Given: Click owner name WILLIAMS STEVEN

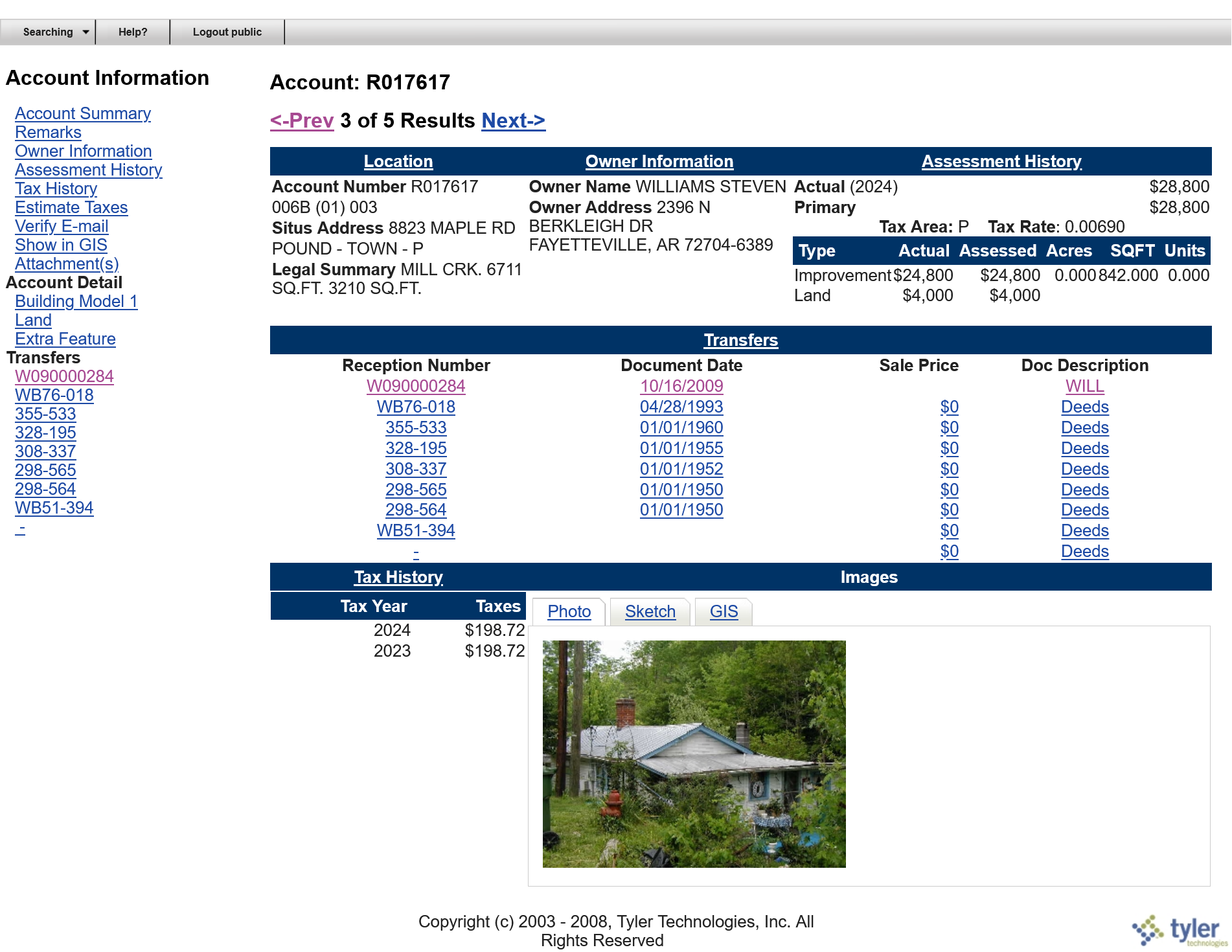Looking at the screenshot, I should tap(711, 187).
